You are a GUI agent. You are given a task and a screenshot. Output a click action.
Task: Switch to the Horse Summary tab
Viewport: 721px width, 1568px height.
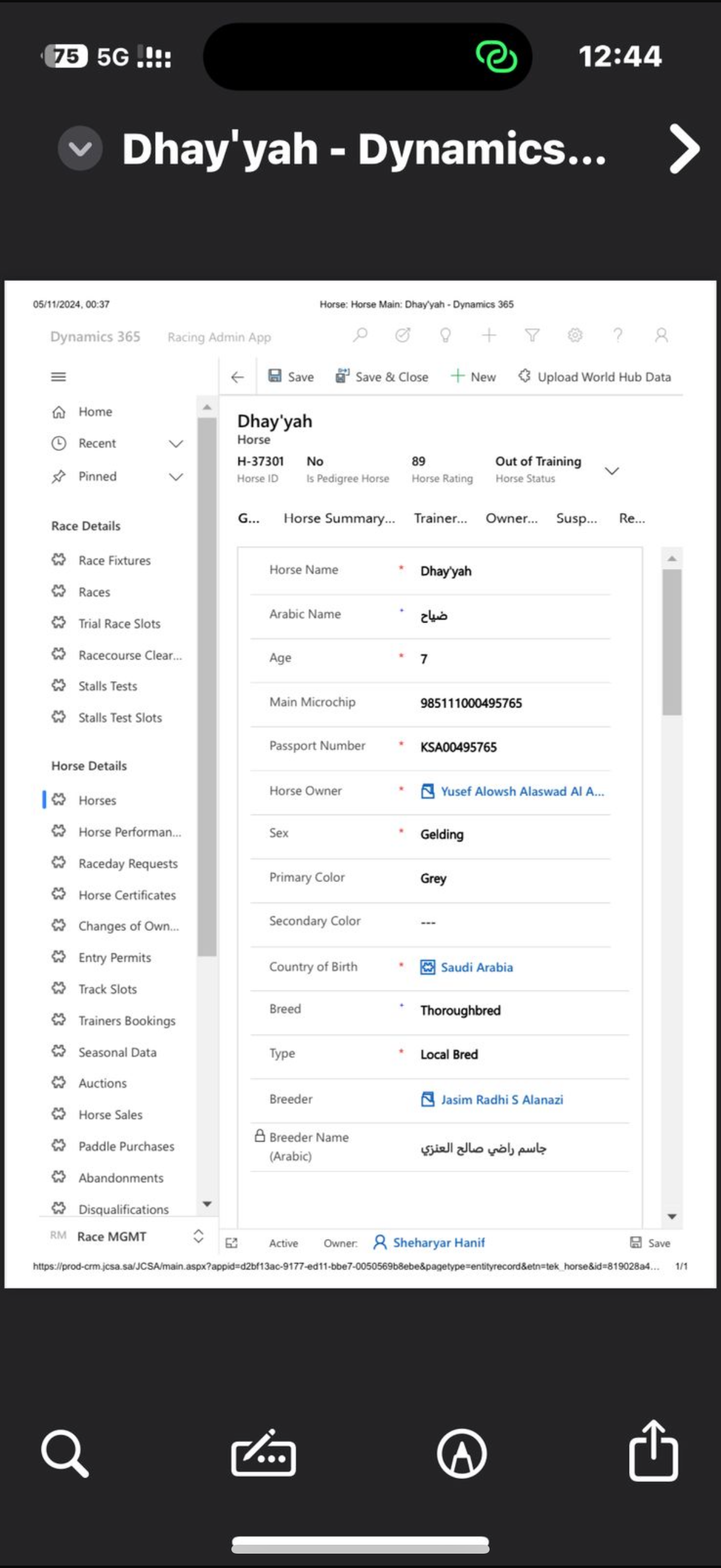tap(339, 518)
